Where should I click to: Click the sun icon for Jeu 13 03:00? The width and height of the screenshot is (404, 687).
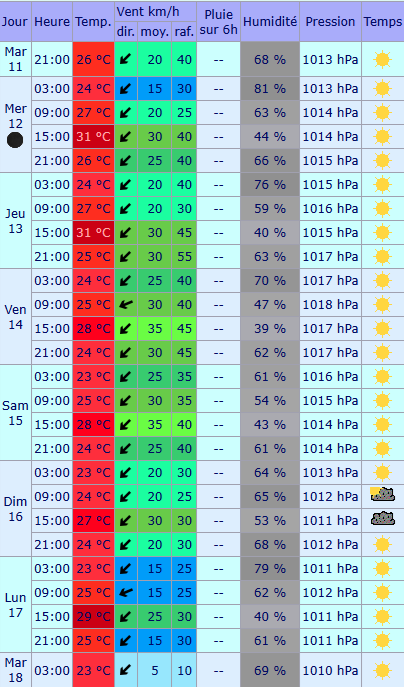click(382, 184)
